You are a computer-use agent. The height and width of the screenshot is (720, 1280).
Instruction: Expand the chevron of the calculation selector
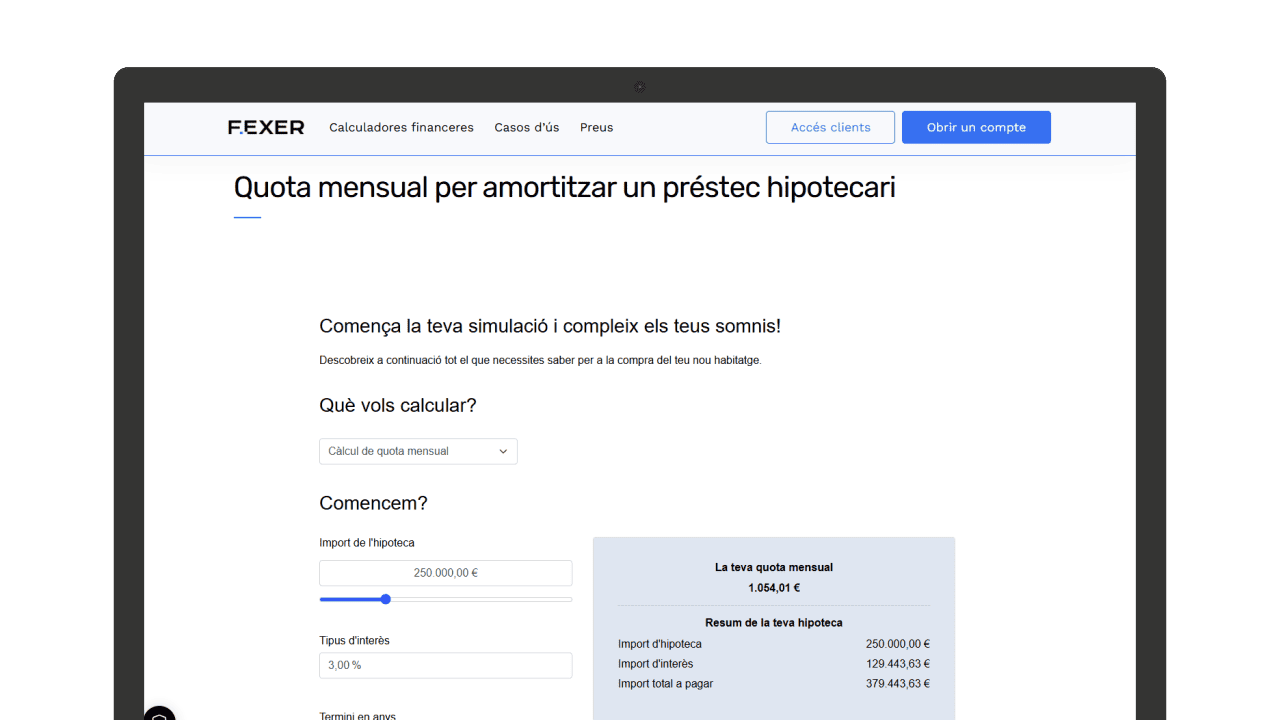pyautogui.click(x=503, y=451)
